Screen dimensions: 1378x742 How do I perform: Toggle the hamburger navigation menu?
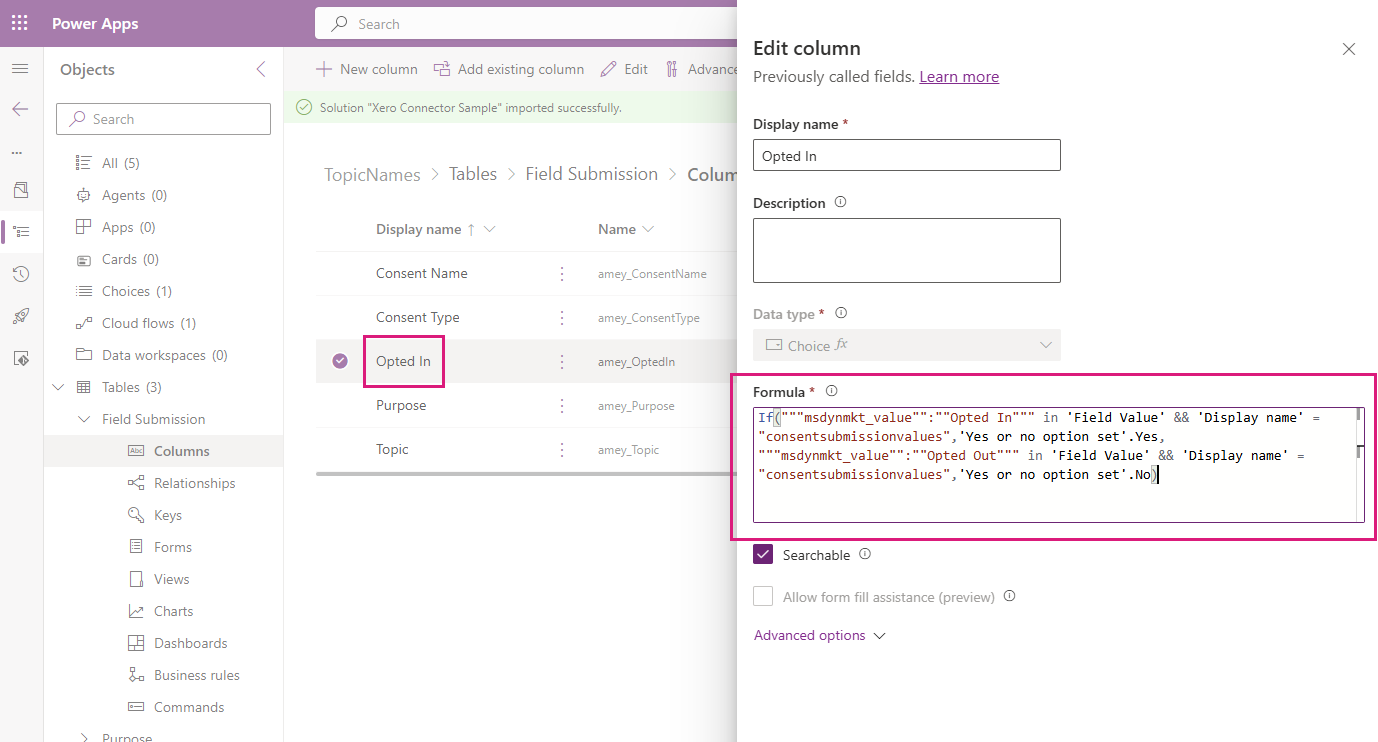20,69
